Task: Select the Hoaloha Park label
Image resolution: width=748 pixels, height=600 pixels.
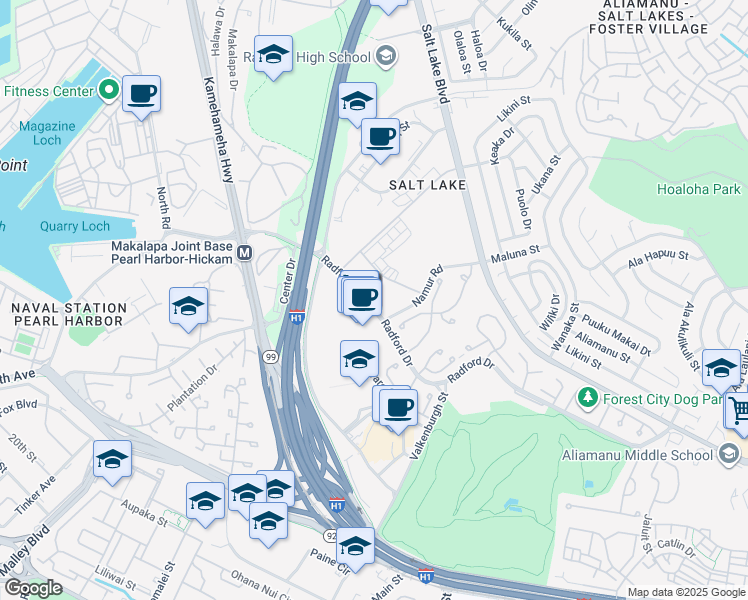Action: click(699, 189)
